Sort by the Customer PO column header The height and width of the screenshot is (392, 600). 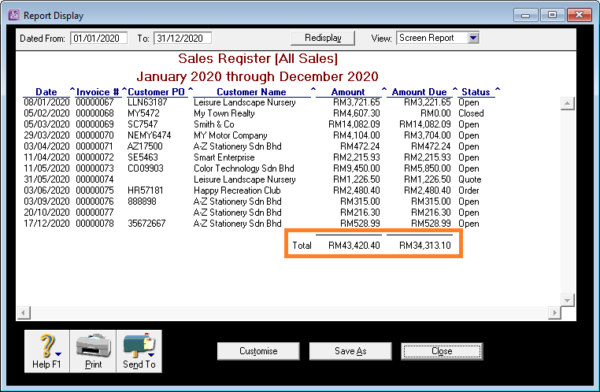tap(156, 92)
